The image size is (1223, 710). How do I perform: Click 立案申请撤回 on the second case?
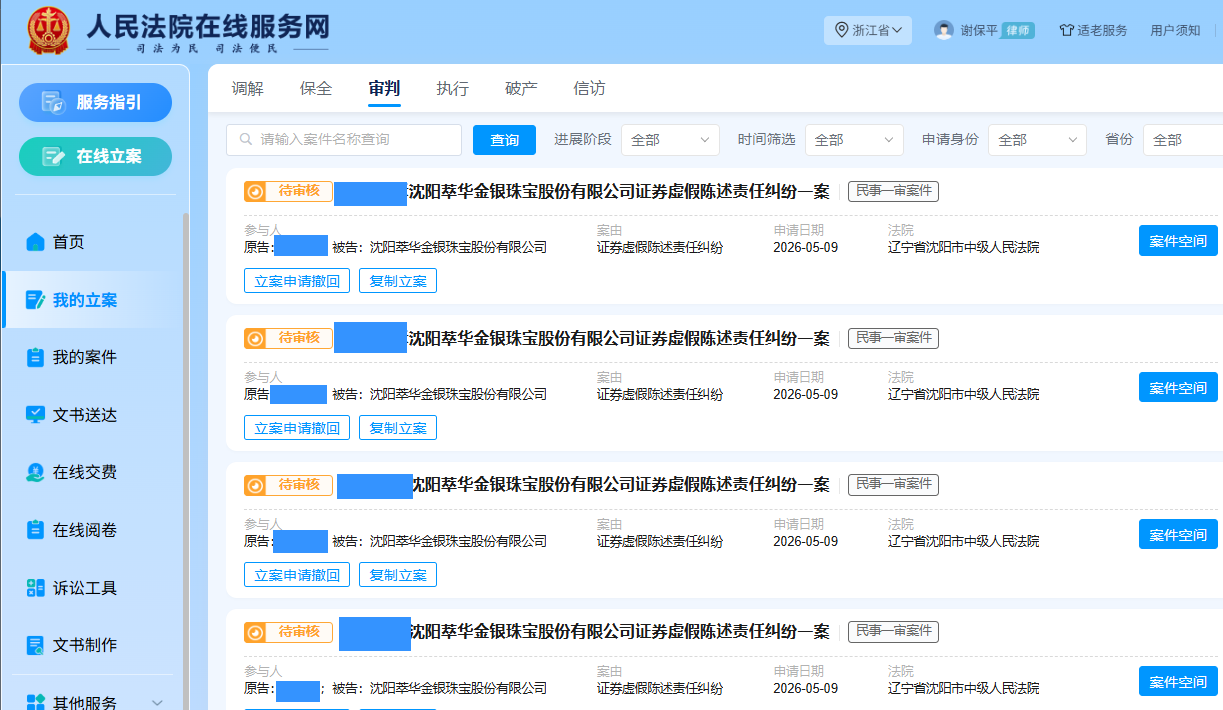[x=297, y=428]
